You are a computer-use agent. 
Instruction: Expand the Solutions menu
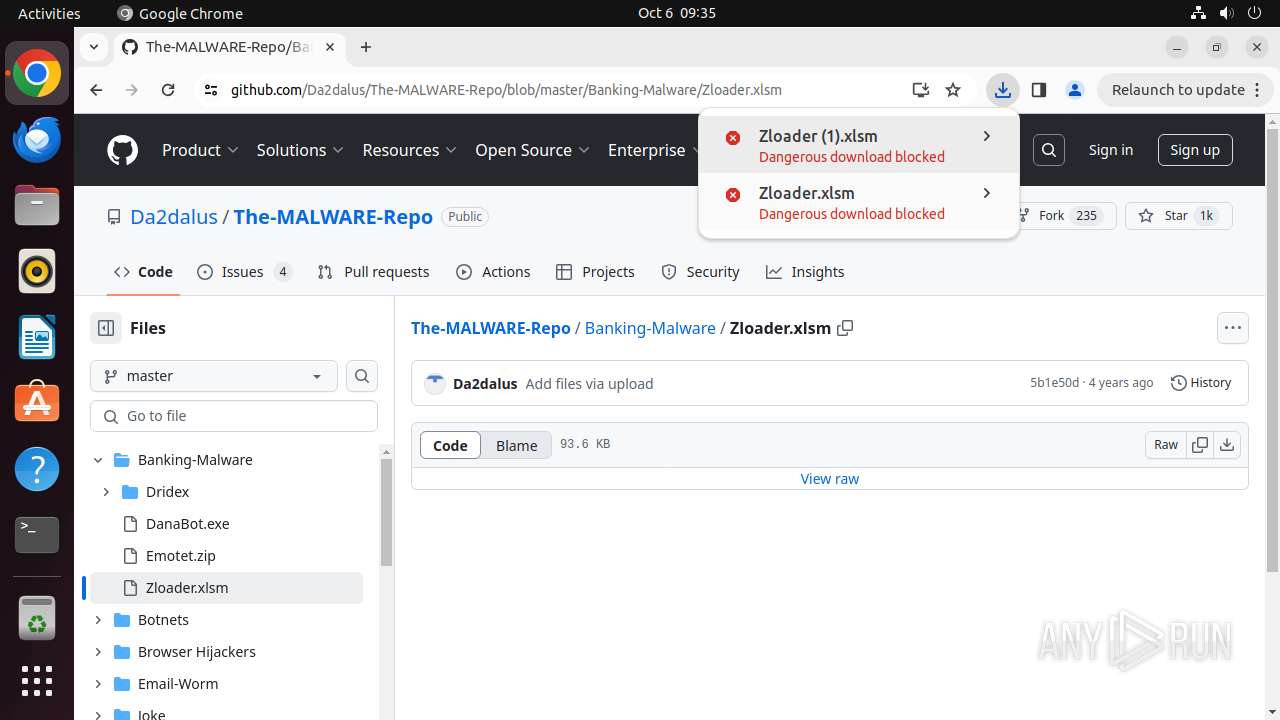[300, 150]
